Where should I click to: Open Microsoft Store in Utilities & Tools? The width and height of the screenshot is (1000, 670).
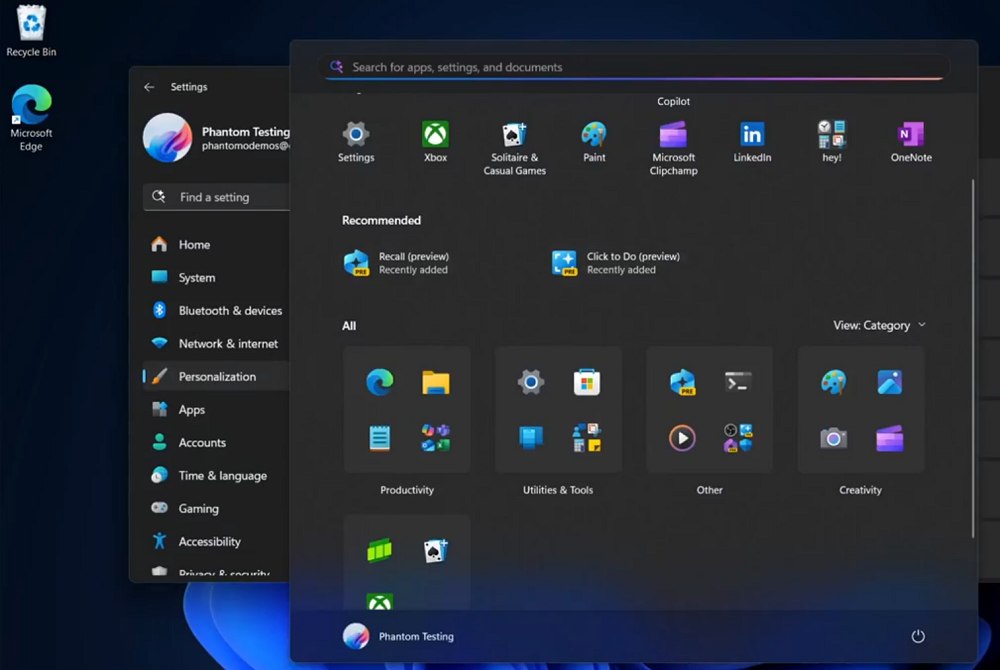tap(587, 382)
